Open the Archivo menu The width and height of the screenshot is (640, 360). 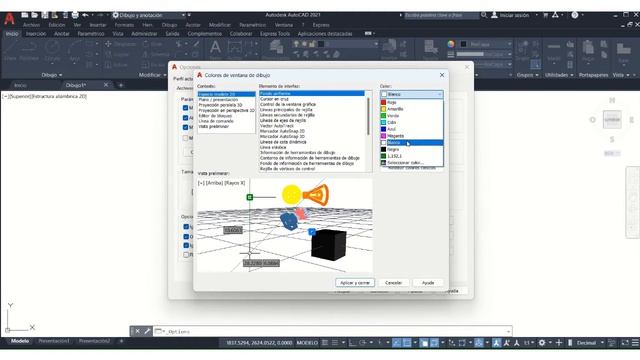(x=31, y=25)
